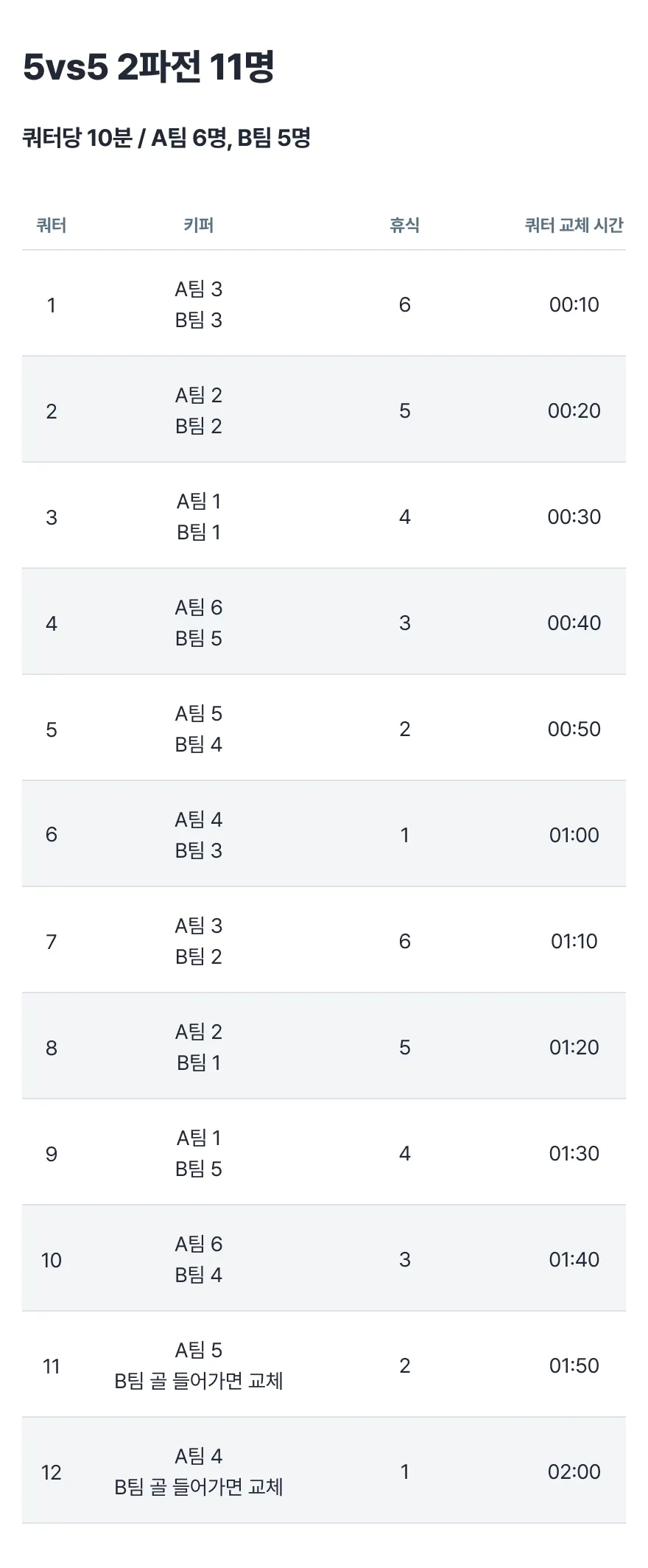Select the 01:00 quarter change time
Viewport: 648px width, 1568px height.
574,835
